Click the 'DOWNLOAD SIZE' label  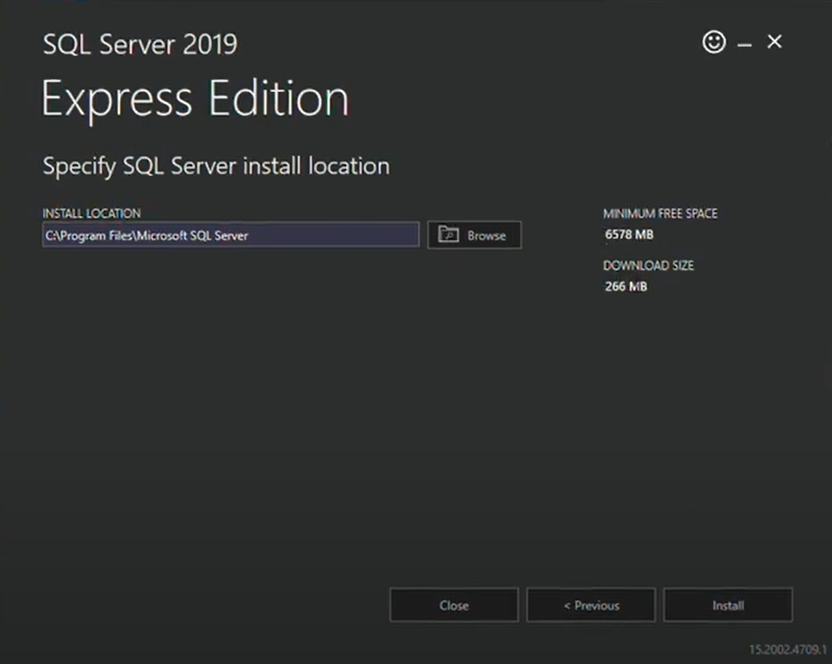(648, 265)
